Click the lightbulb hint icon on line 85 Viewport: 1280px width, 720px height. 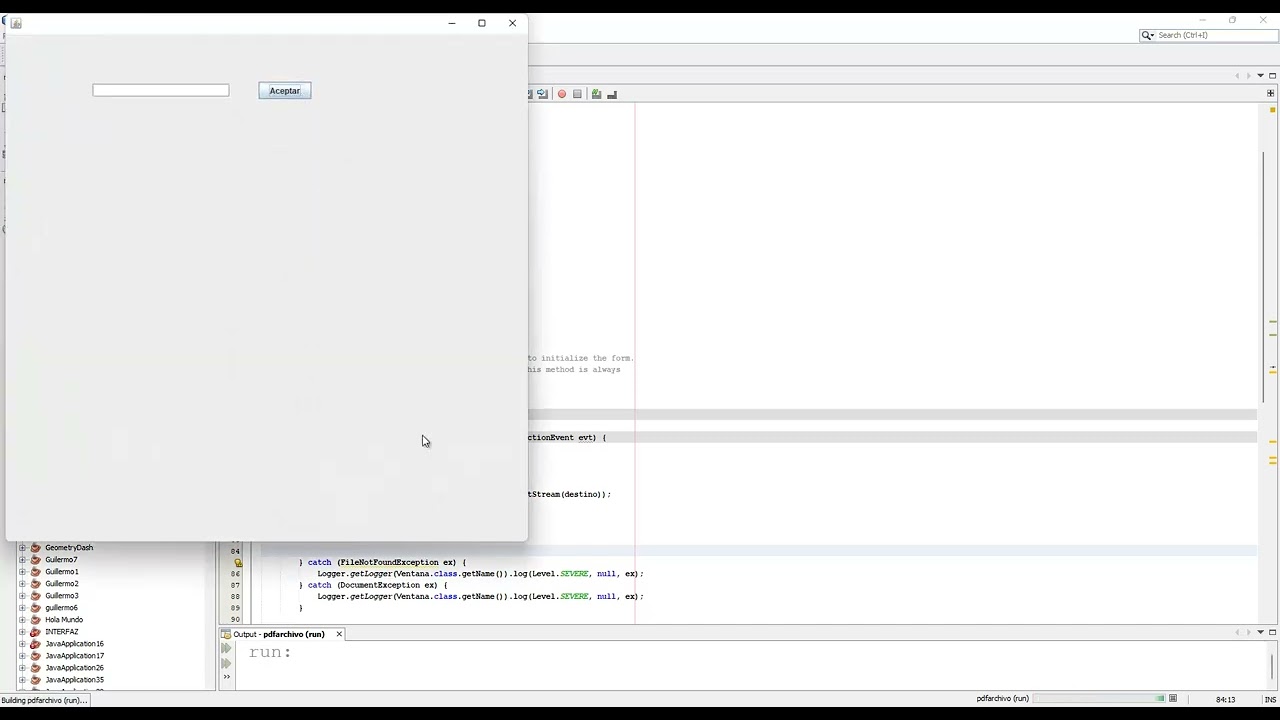pyautogui.click(x=237, y=563)
